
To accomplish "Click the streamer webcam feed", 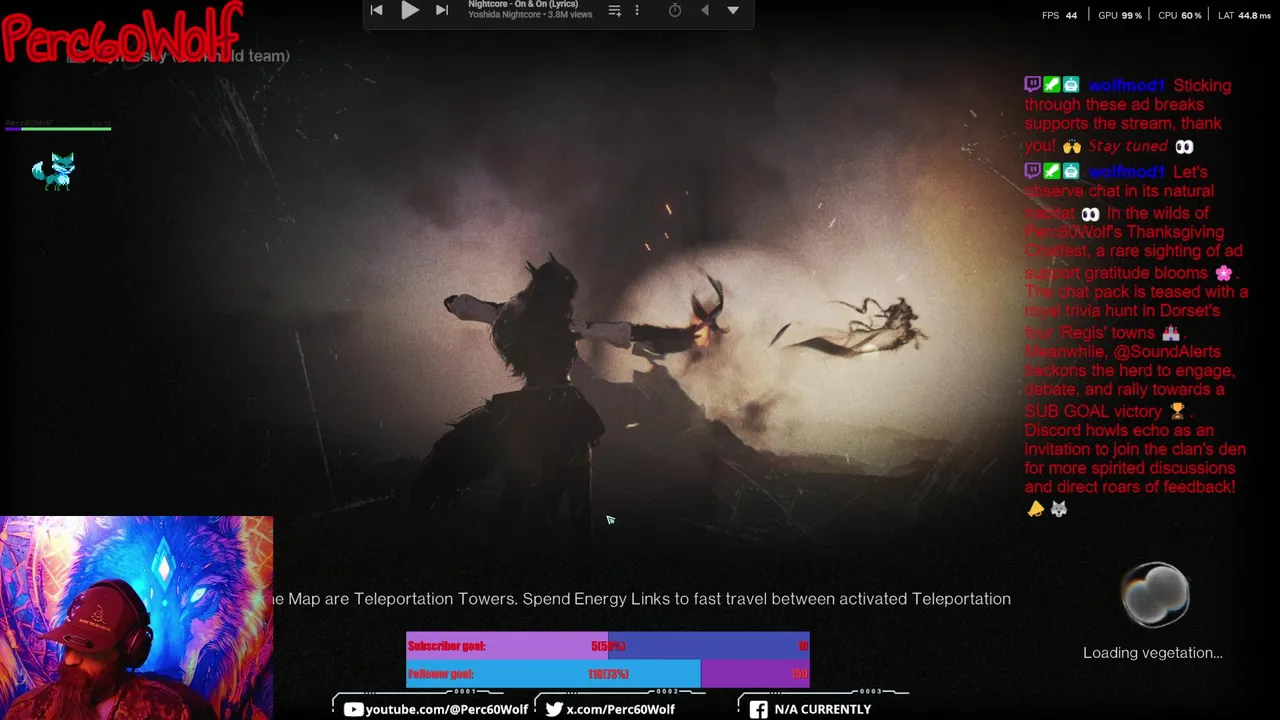I will [x=136, y=618].
